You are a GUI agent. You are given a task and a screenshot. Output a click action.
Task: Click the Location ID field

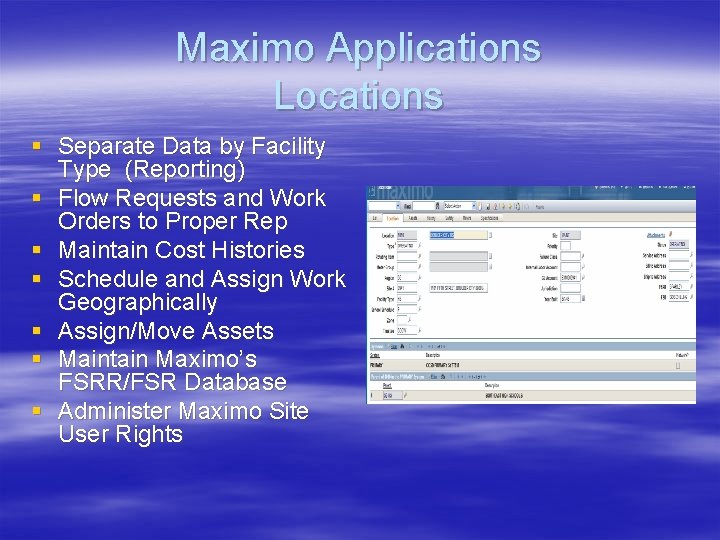(407, 235)
